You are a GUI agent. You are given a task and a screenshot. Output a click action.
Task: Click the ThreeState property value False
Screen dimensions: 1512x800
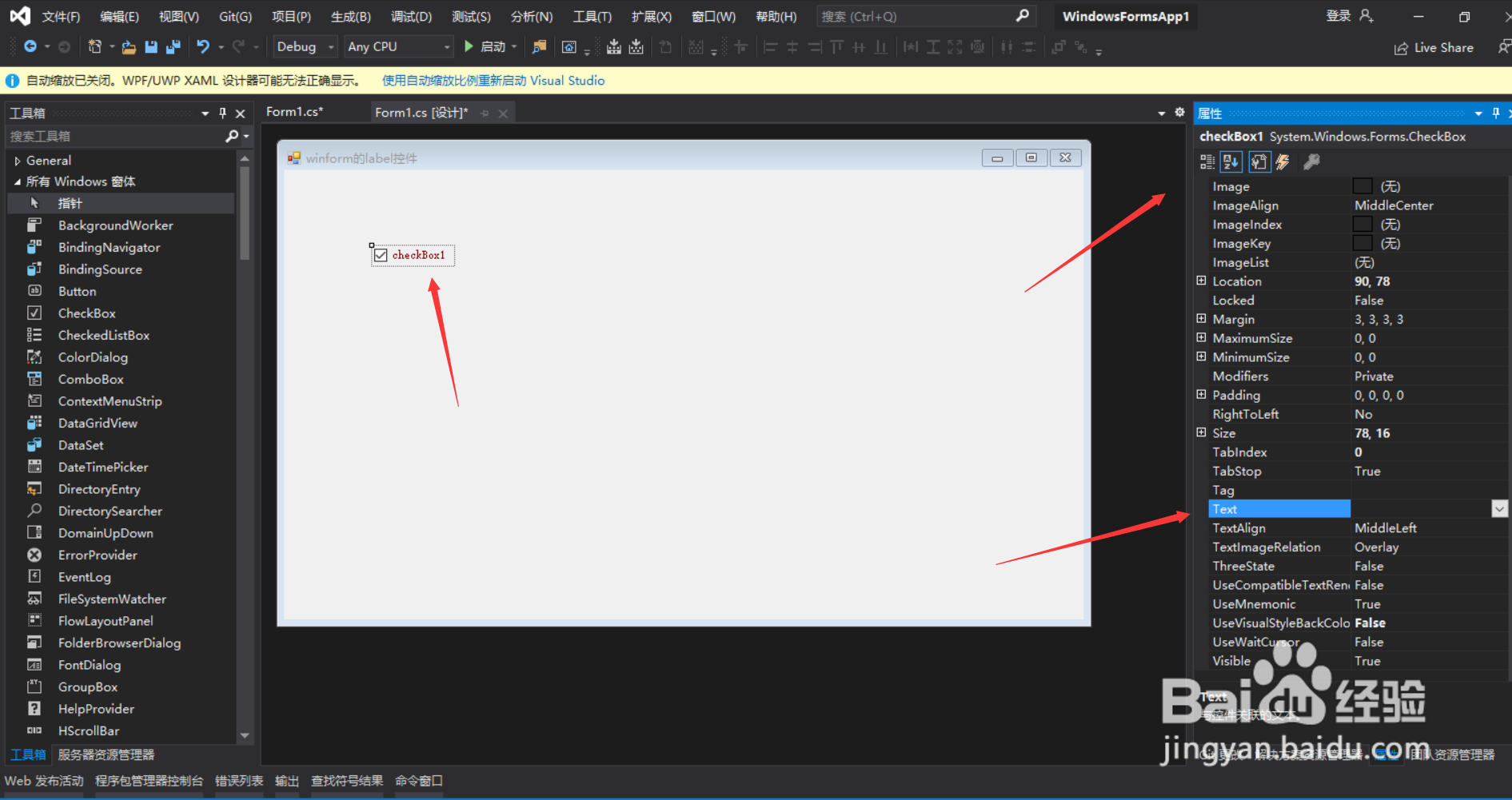pos(1369,566)
